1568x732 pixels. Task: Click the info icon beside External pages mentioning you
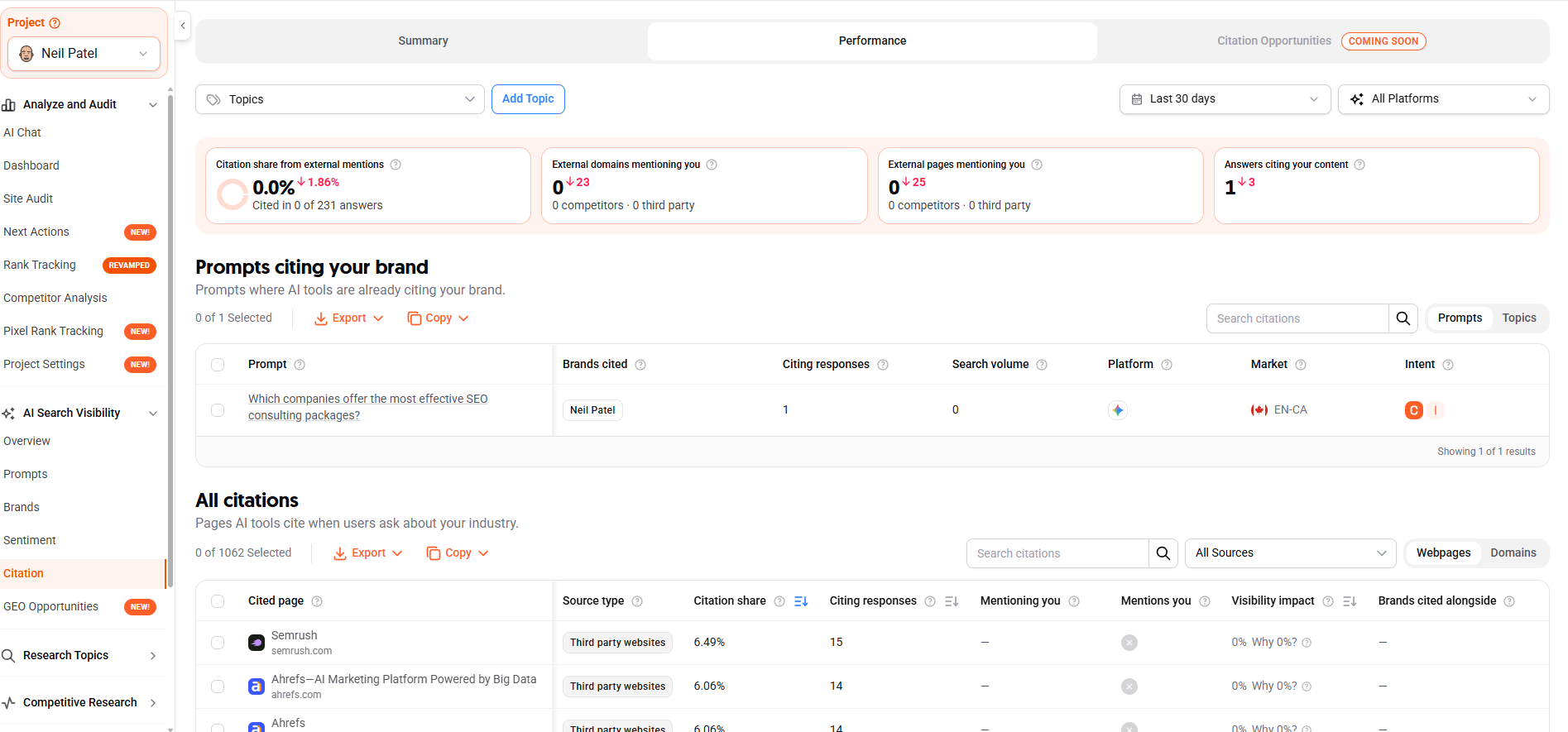[1037, 165]
